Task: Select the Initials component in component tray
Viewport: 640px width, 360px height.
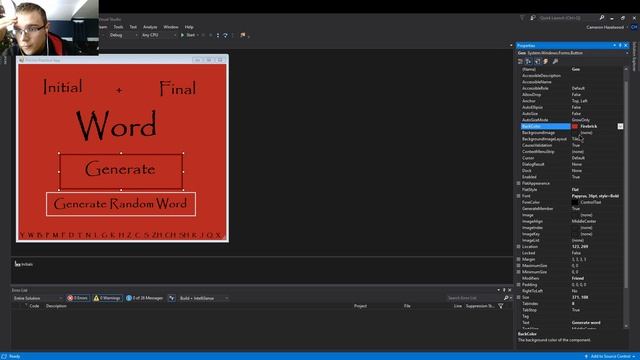Action: (x=24, y=264)
